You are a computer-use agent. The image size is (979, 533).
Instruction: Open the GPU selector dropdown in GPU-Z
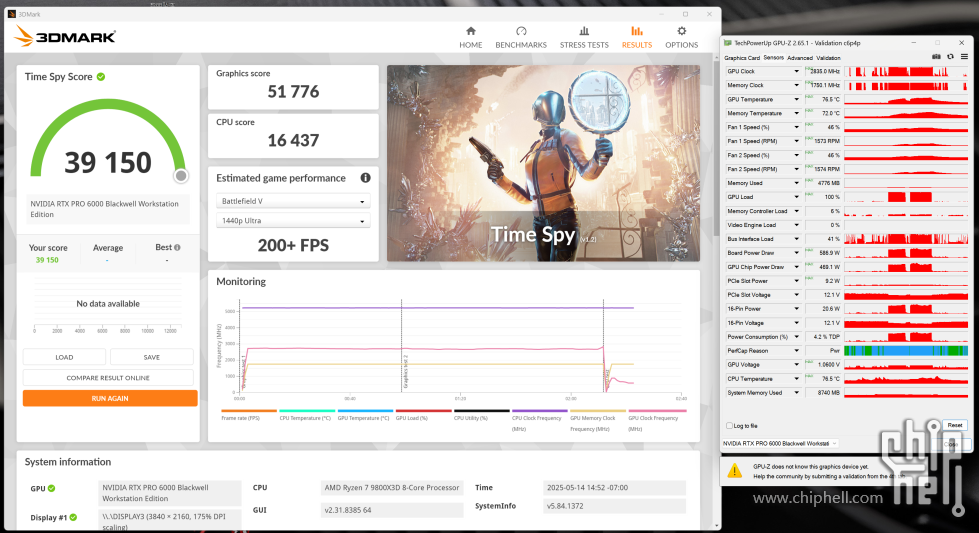780,444
